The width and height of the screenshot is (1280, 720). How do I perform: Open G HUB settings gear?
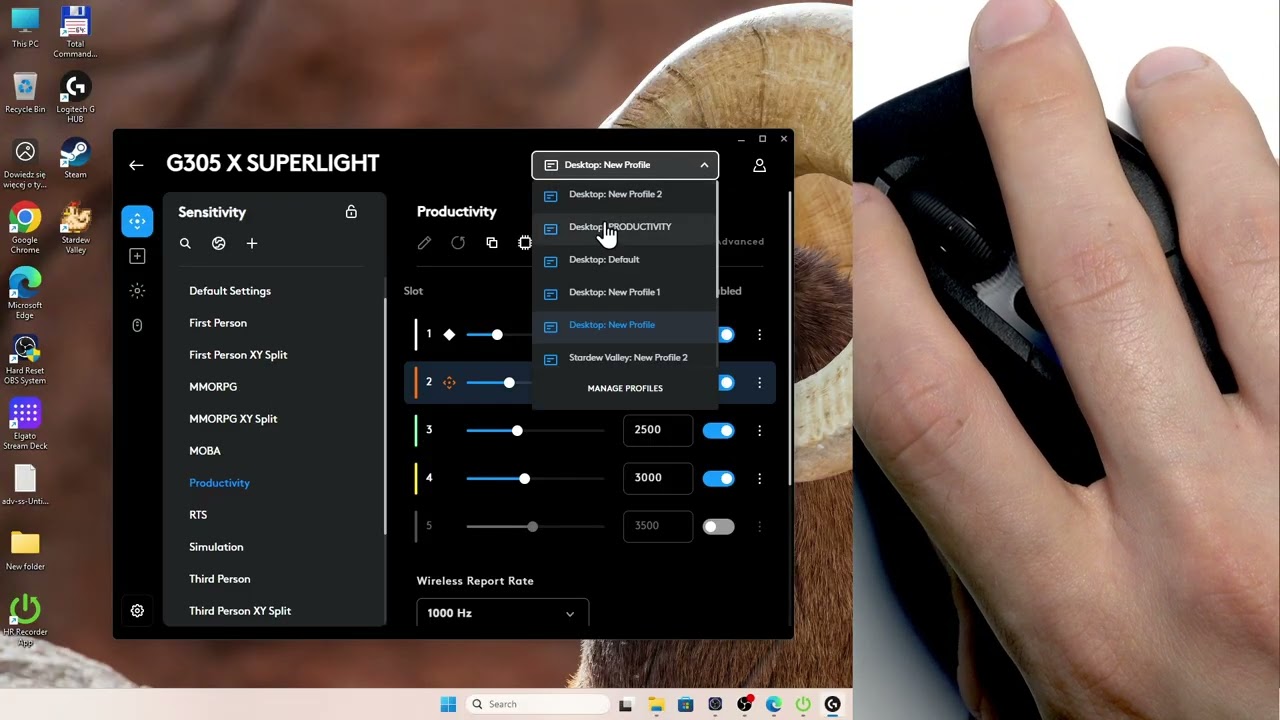(x=137, y=610)
